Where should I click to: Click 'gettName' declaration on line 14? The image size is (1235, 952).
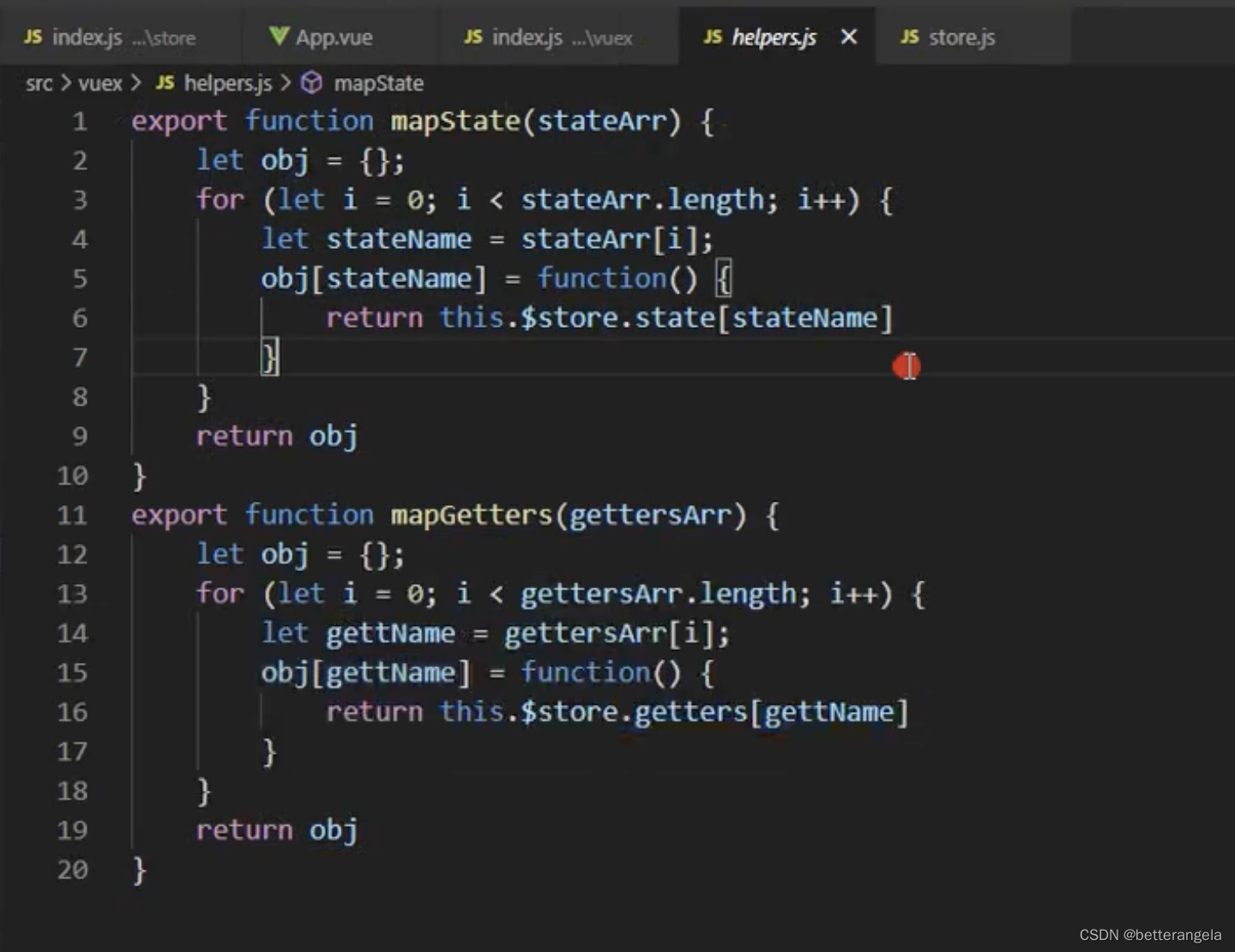click(391, 634)
